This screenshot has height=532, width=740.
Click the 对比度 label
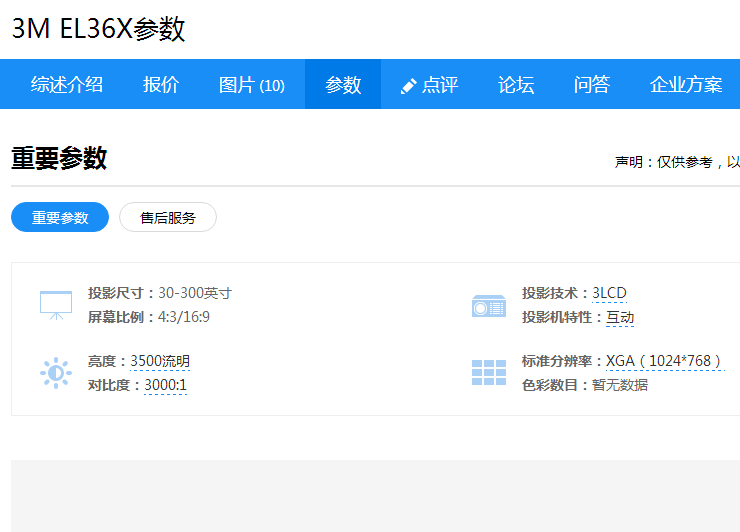[x=109, y=385]
